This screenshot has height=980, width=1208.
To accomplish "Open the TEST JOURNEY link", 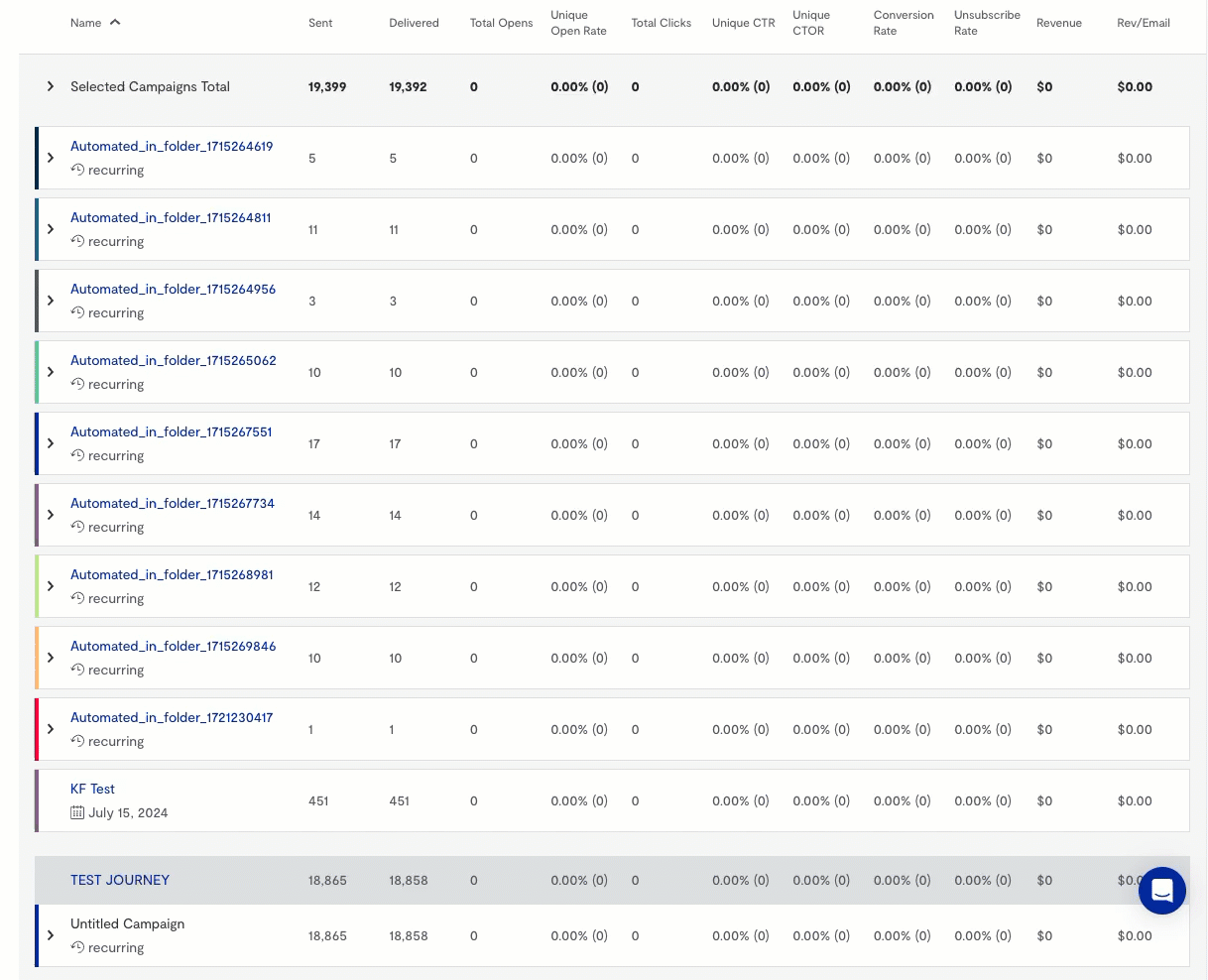I will 120,880.
